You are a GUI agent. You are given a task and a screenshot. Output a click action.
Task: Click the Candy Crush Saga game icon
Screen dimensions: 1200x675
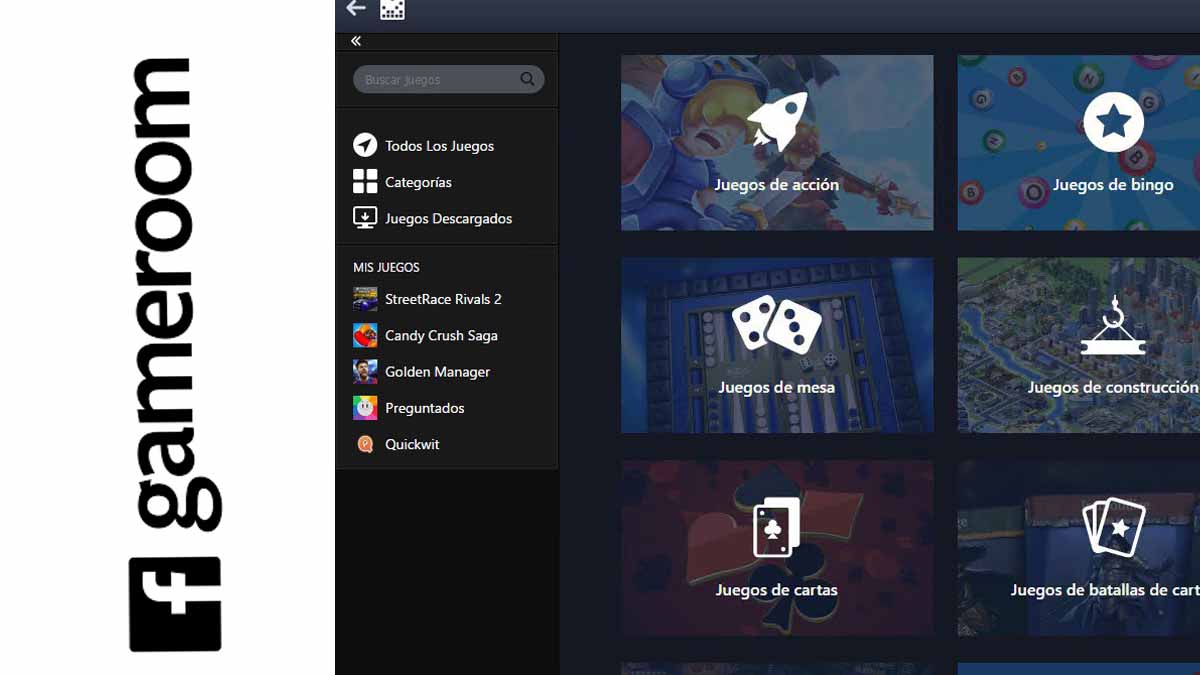pyautogui.click(x=365, y=335)
